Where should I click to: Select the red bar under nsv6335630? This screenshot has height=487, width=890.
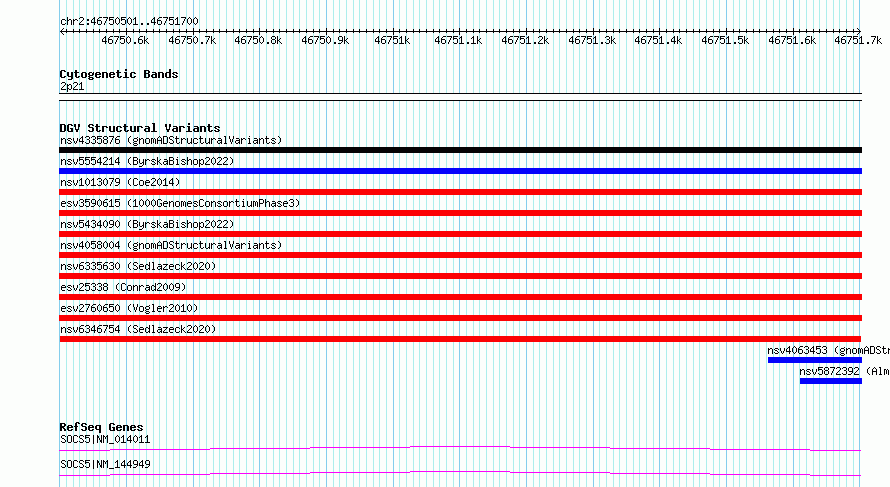(x=460, y=276)
